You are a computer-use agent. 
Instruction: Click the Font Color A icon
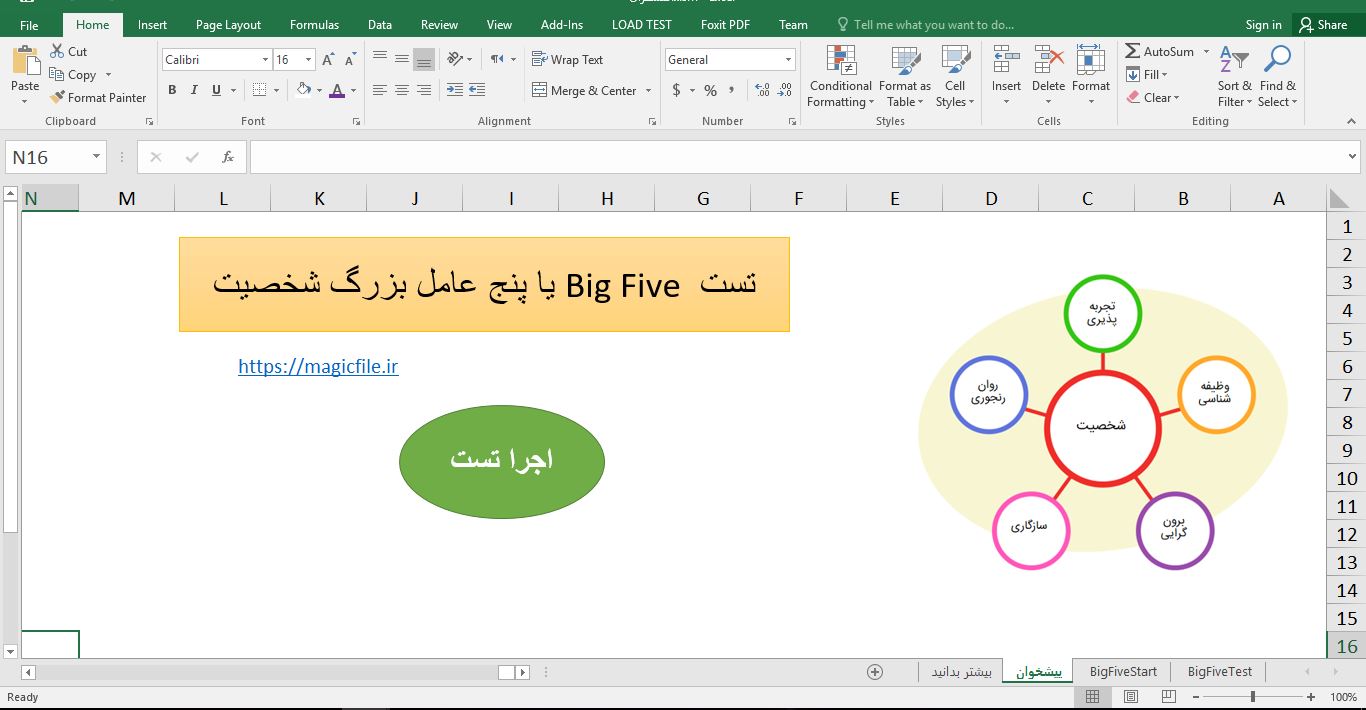point(337,90)
